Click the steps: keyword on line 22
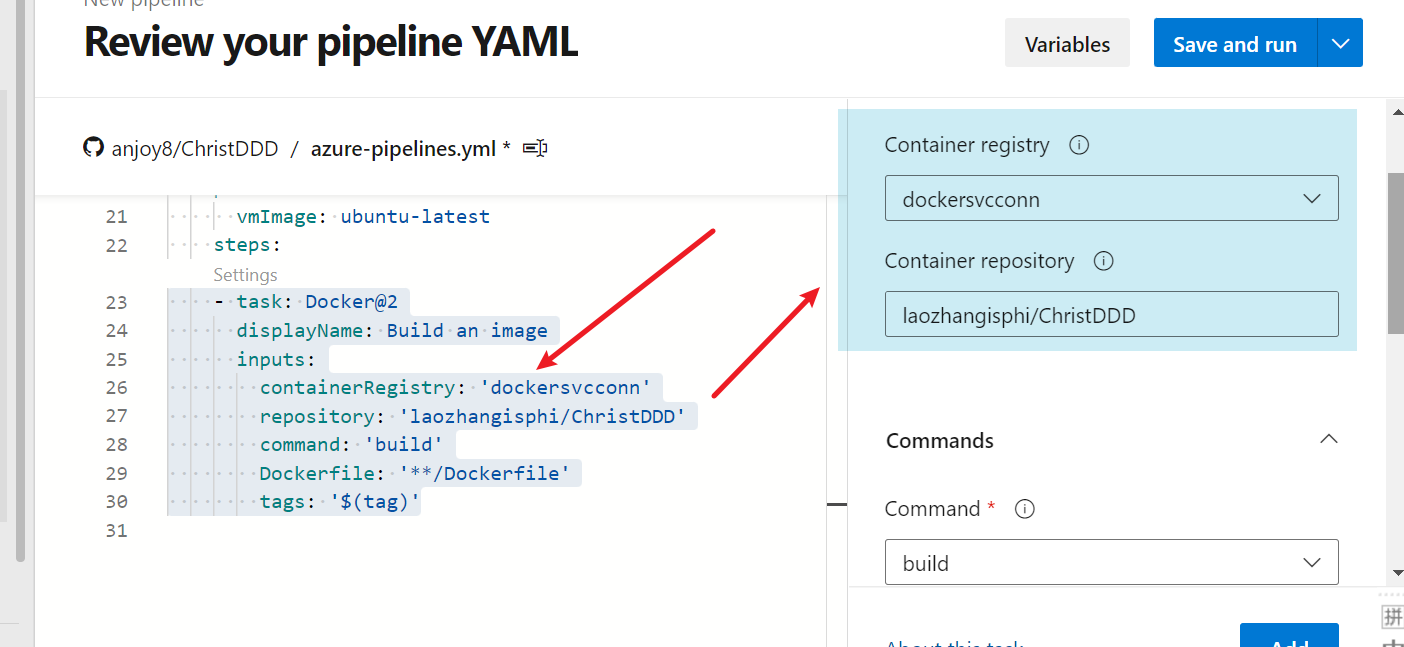The height and width of the screenshot is (647, 1404). [247, 245]
